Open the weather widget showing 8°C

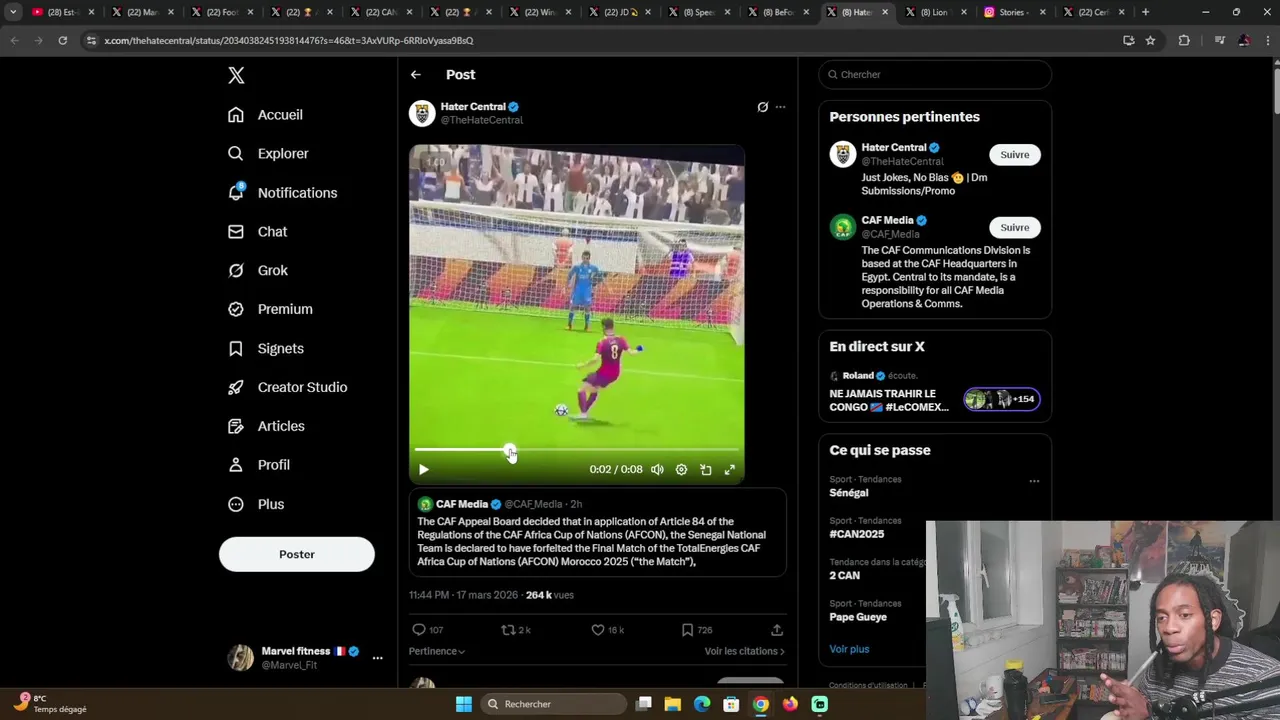click(51, 703)
